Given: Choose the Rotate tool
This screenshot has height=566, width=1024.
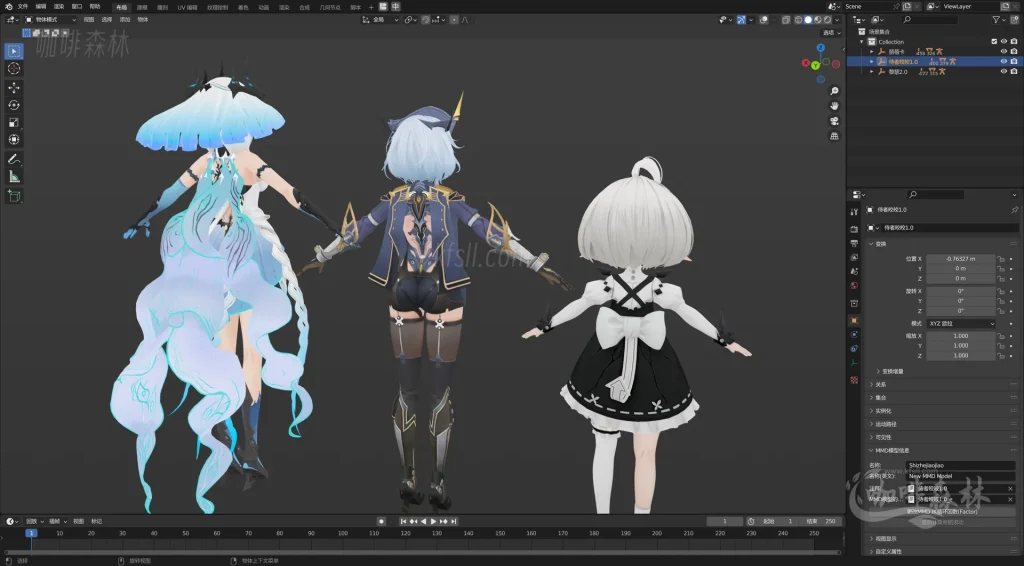Looking at the screenshot, I should click(14, 105).
